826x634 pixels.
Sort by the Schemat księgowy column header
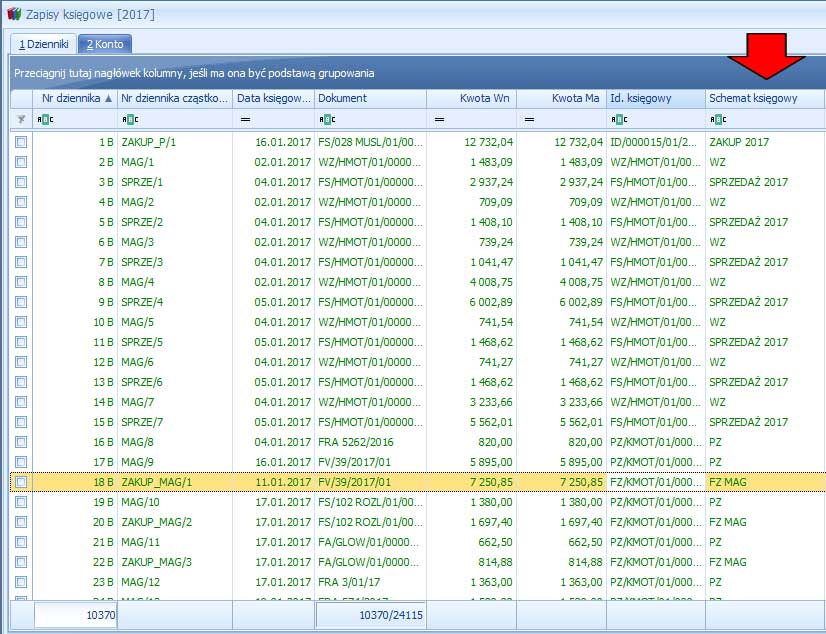pyautogui.click(x=765, y=98)
